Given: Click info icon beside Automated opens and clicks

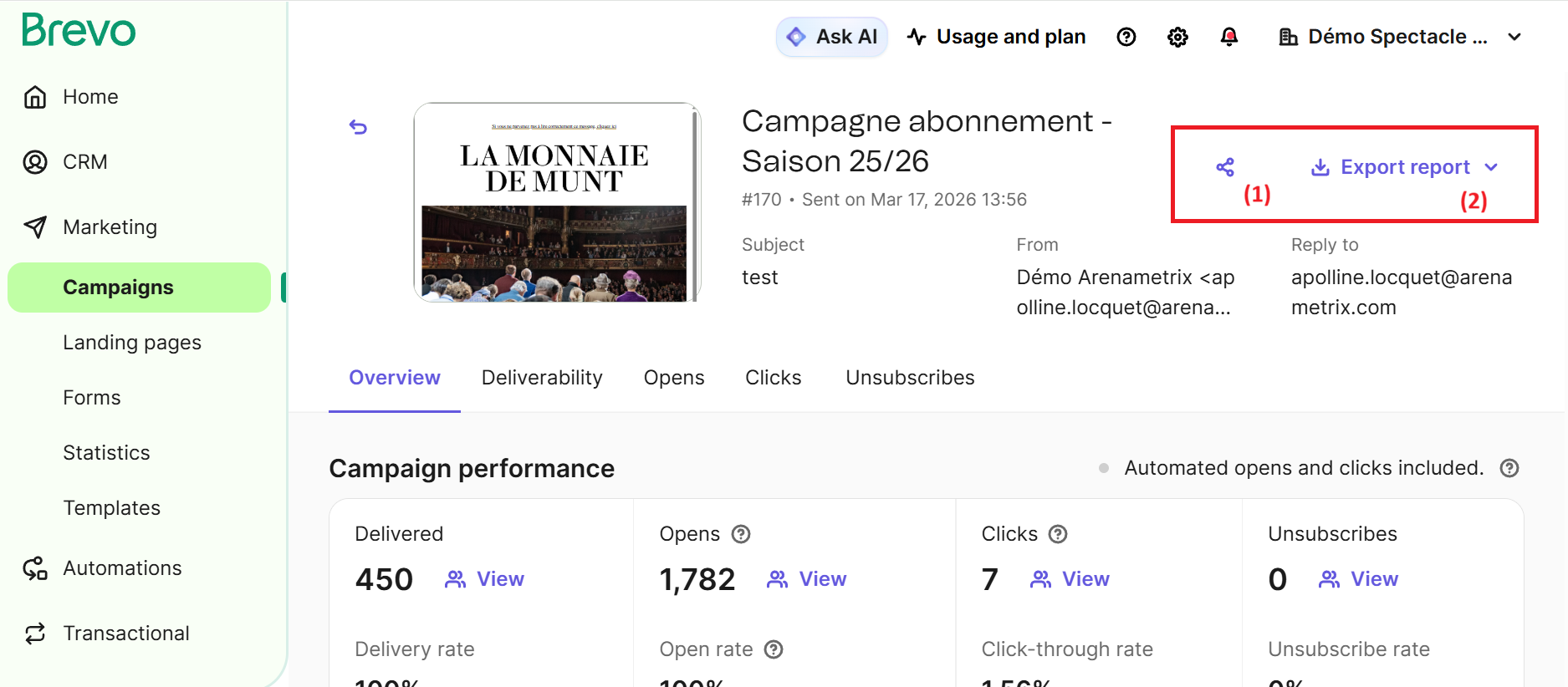Looking at the screenshot, I should 1509,468.
